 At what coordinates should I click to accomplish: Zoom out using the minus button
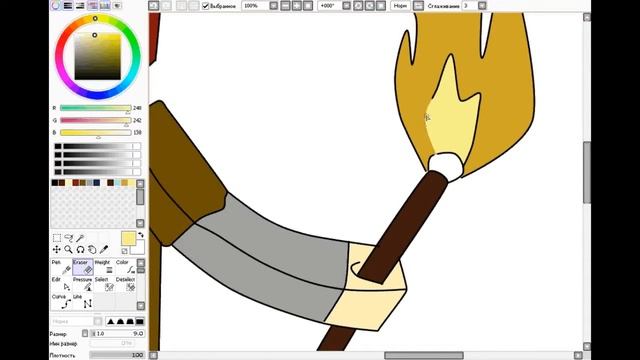point(285,6)
